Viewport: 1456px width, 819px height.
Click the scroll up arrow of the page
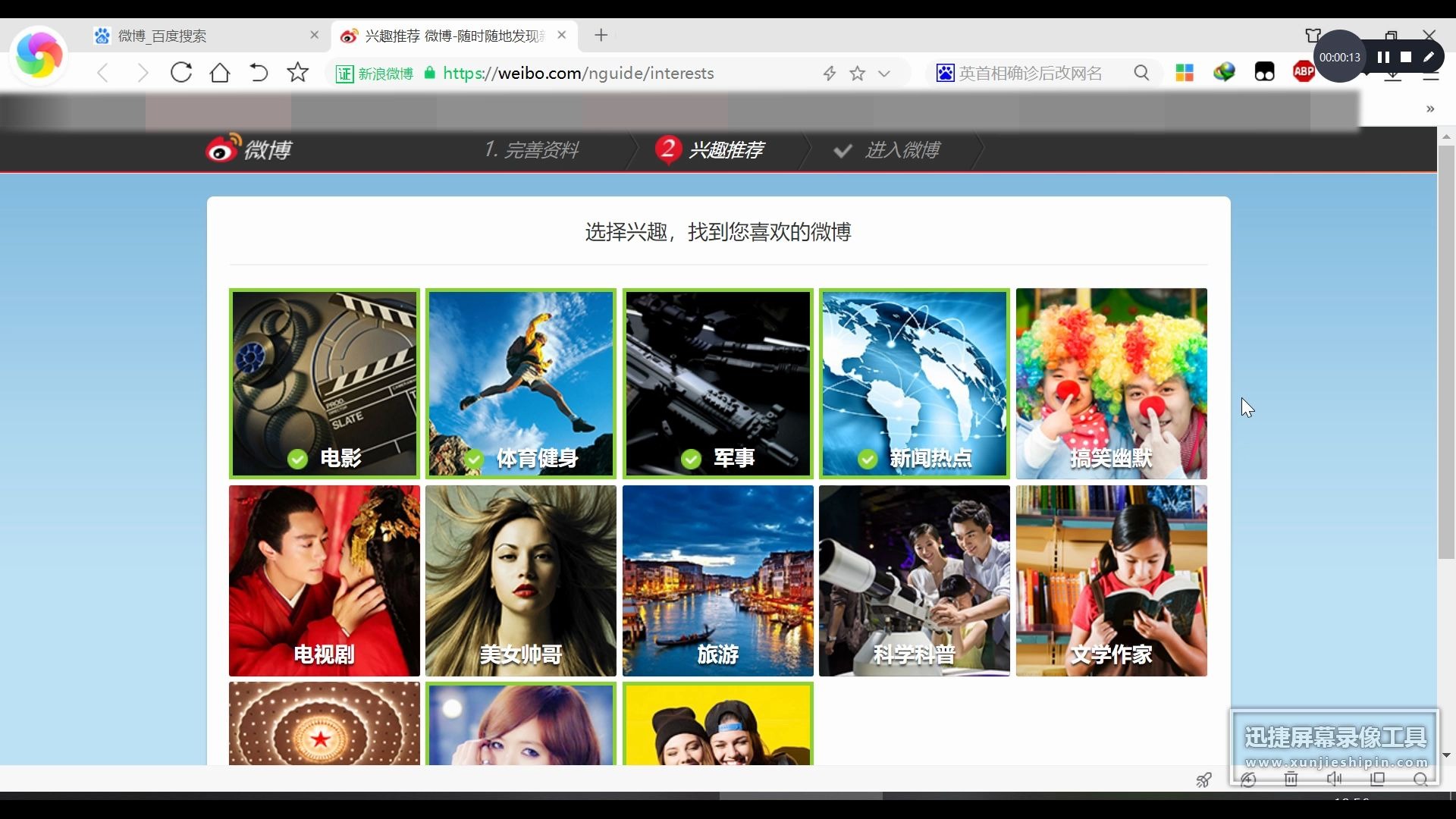pyautogui.click(x=1446, y=136)
